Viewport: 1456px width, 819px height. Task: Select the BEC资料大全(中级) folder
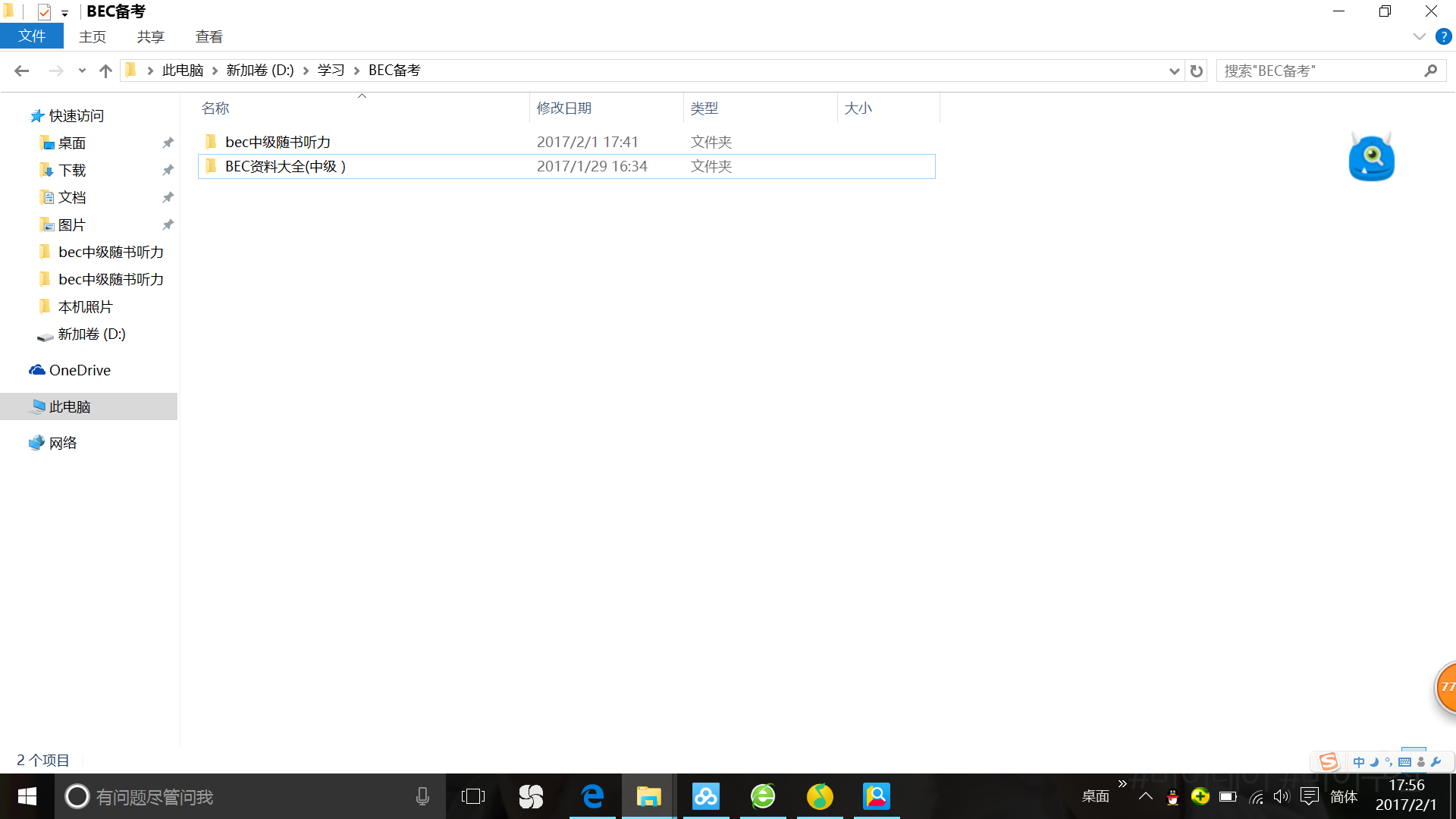pos(285,166)
